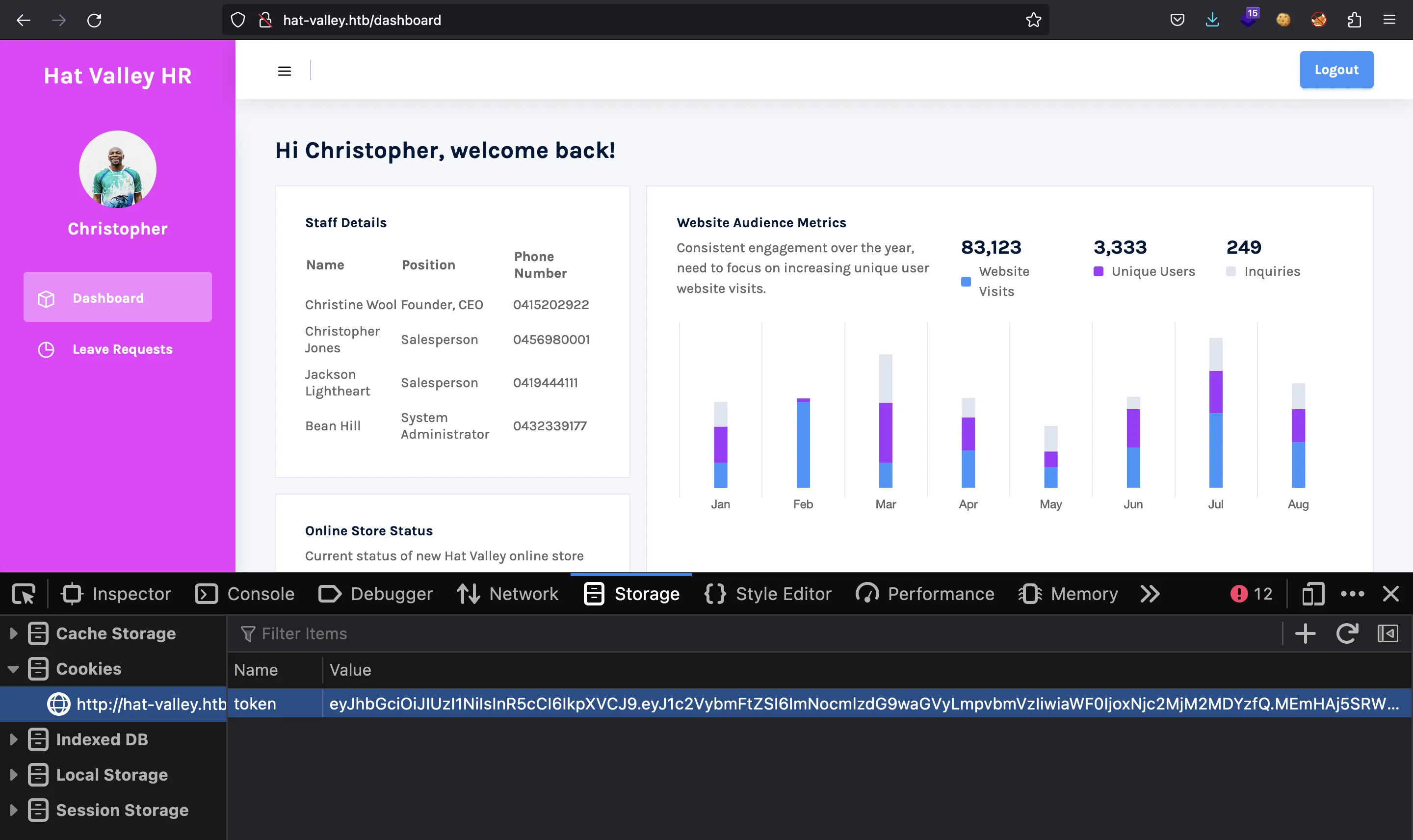Click the token cookie JWT value
1413x840 pixels.
click(866, 704)
